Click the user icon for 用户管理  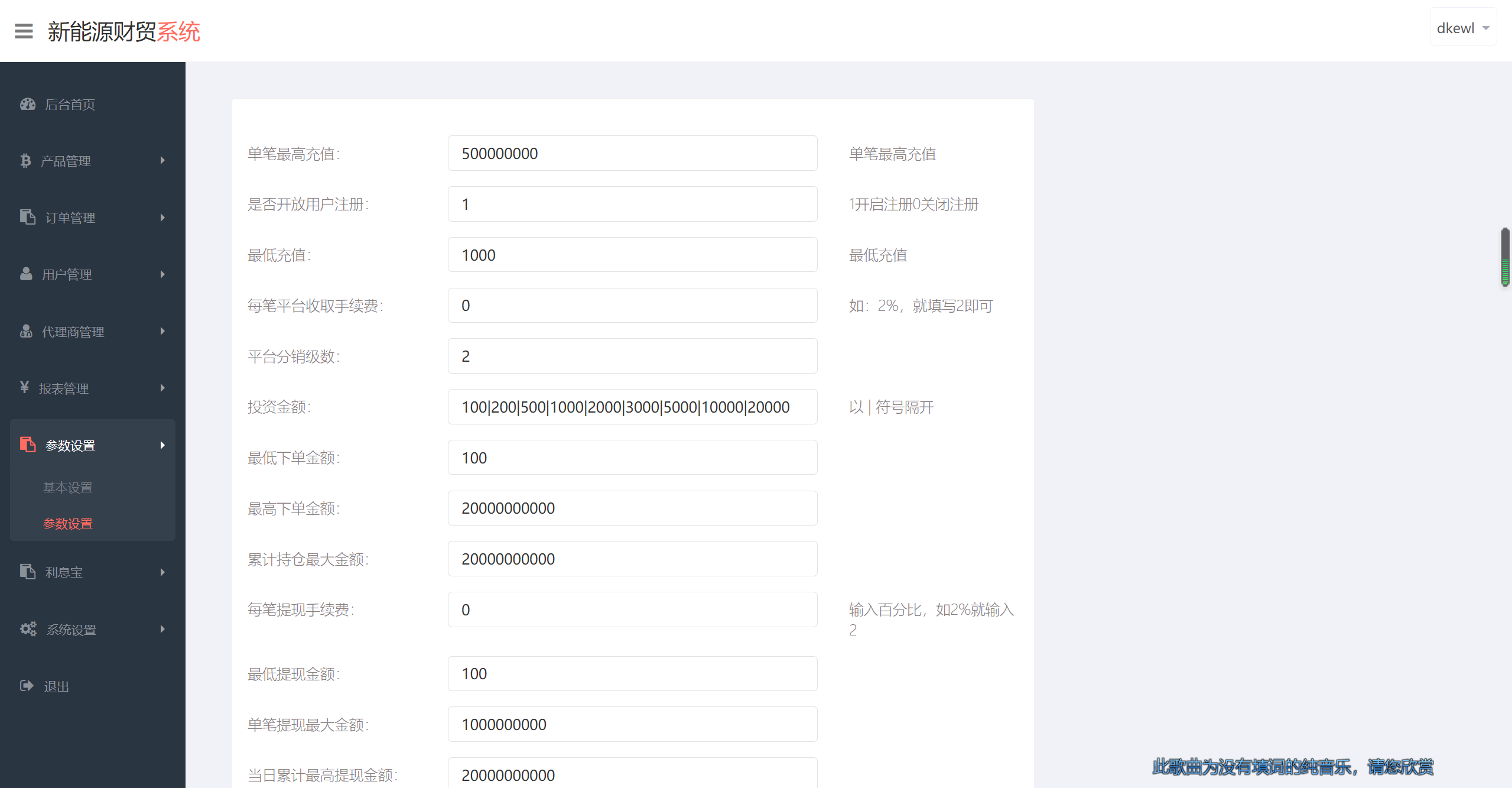pyautogui.click(x=26, y=274)
